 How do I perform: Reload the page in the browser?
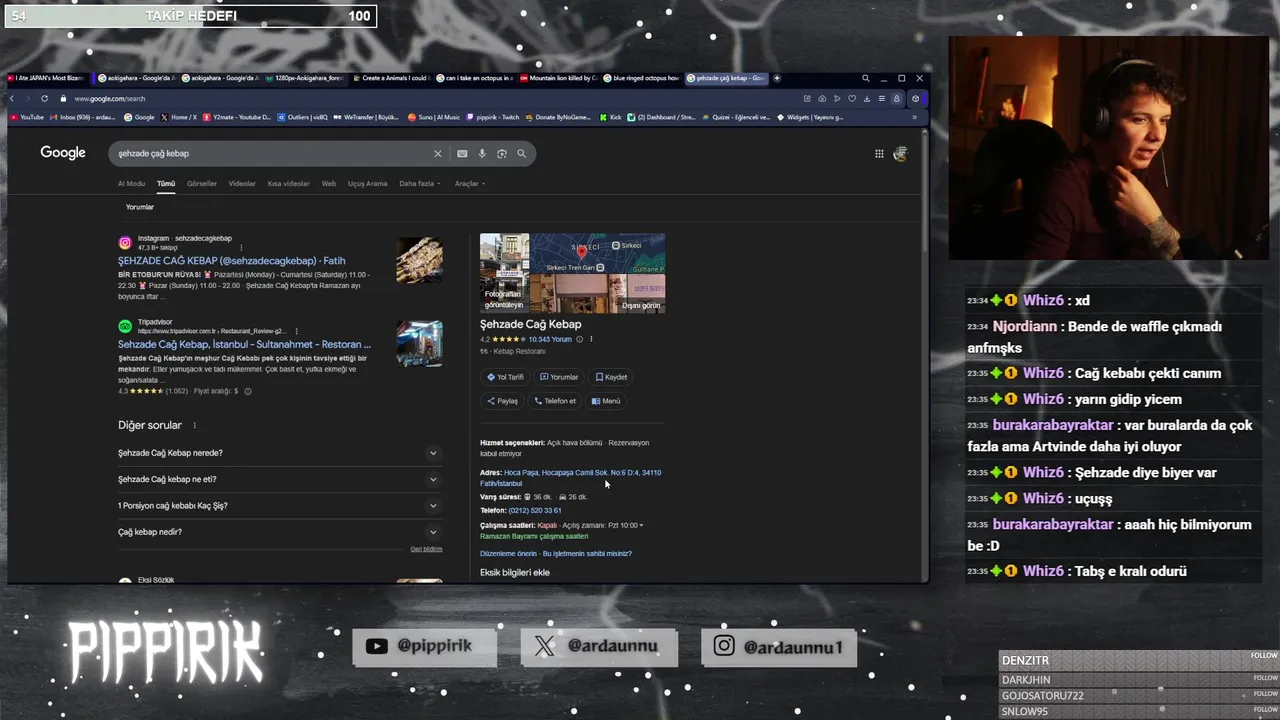click(x=44, y=98)
